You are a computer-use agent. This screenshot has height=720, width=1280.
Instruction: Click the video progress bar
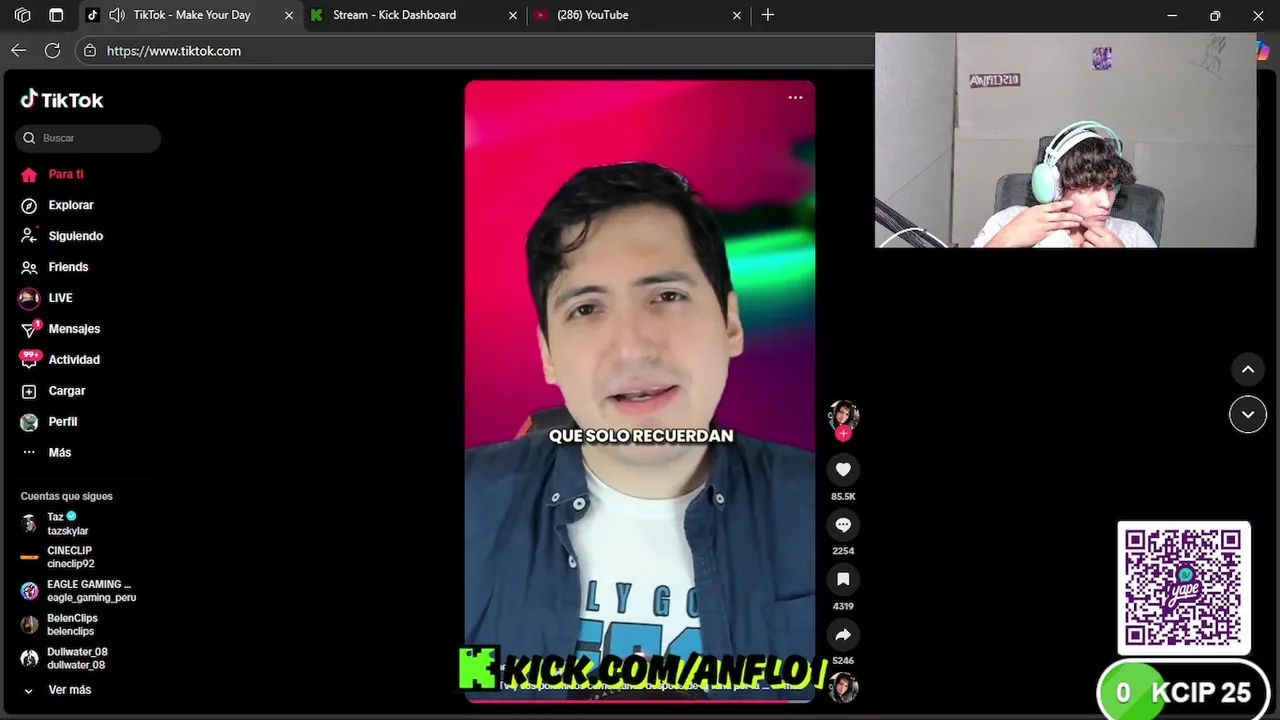640,700
